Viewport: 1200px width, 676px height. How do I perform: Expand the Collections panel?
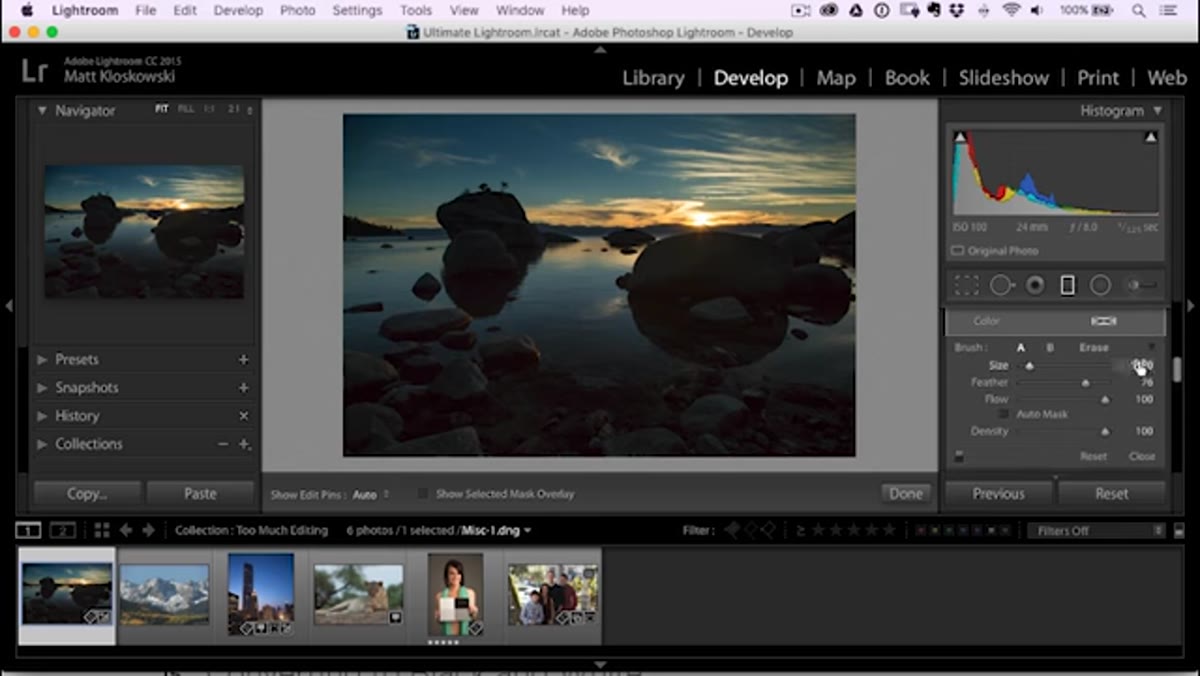tap(43, 444)
